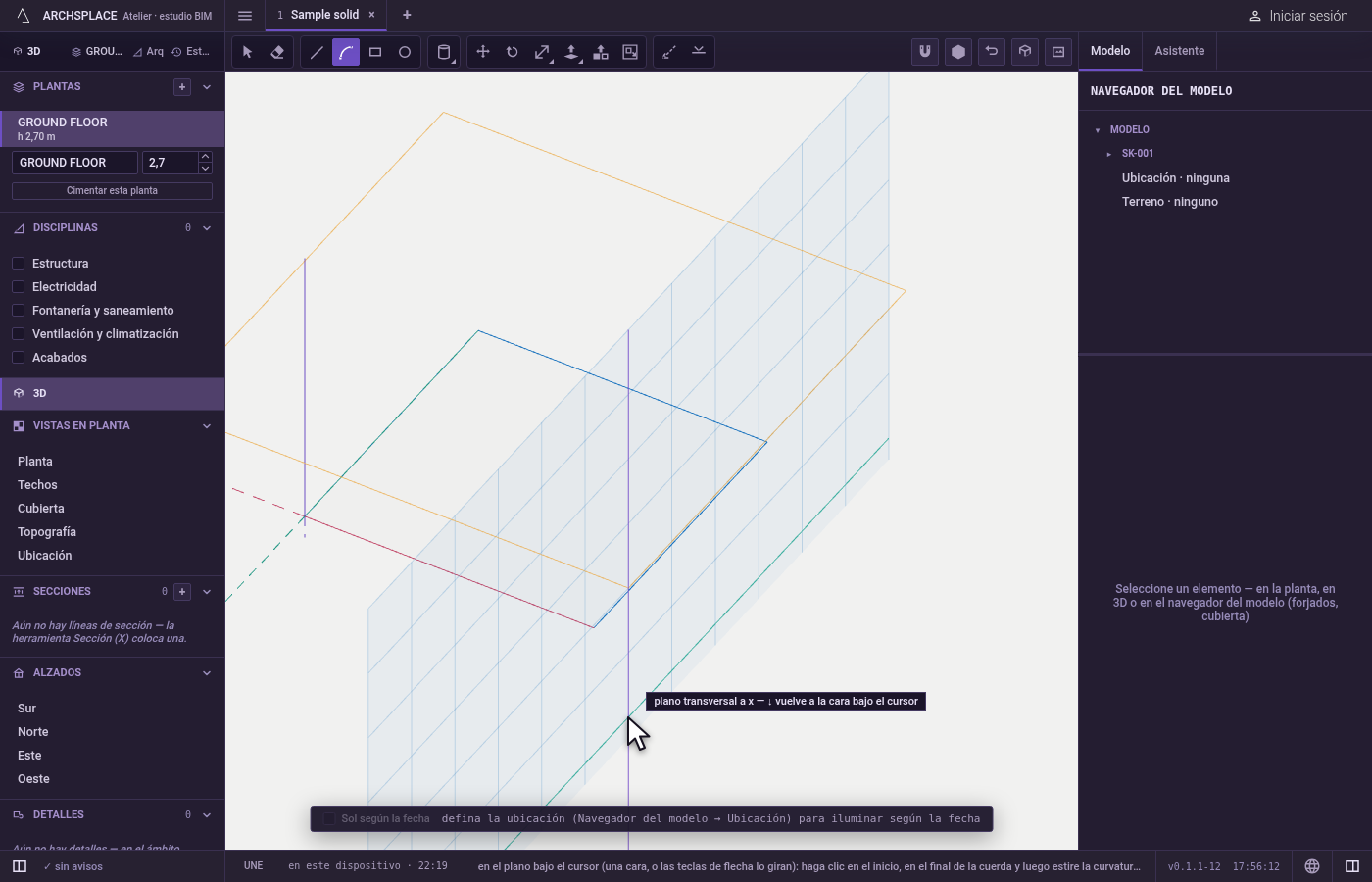Viewport: 1372px width, 882px height.
Task: Select the arrow pointer tool
Action: pos(247,52)
